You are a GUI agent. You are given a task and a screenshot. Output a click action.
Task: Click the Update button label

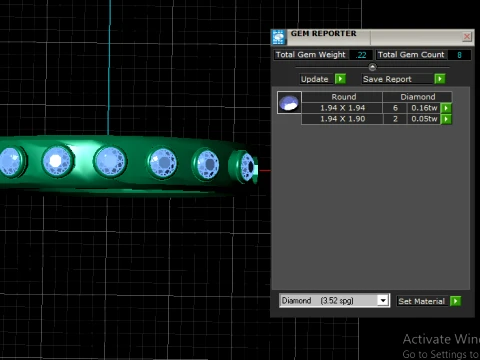[x=314, y=79]
